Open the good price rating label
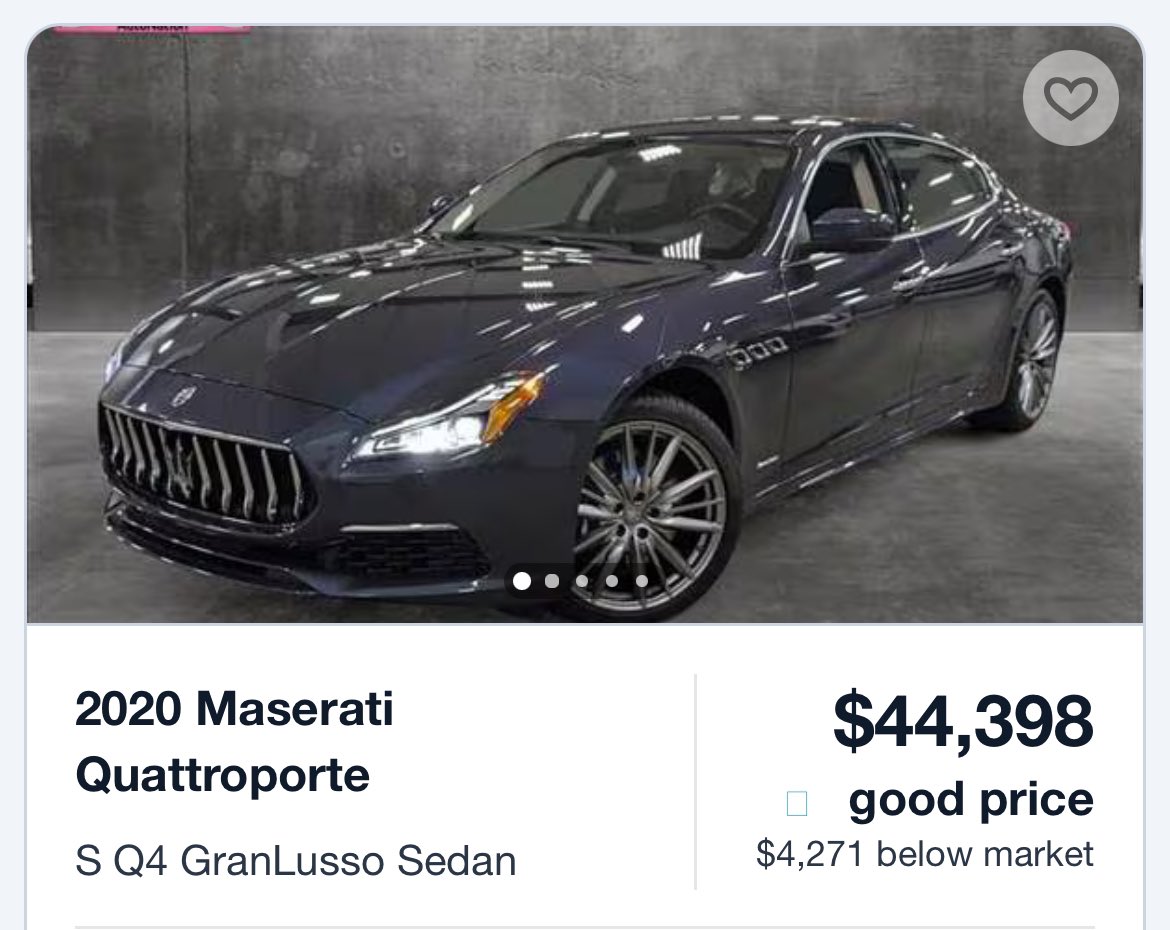Screen dimensions: 1170x930 pos(971,799)
